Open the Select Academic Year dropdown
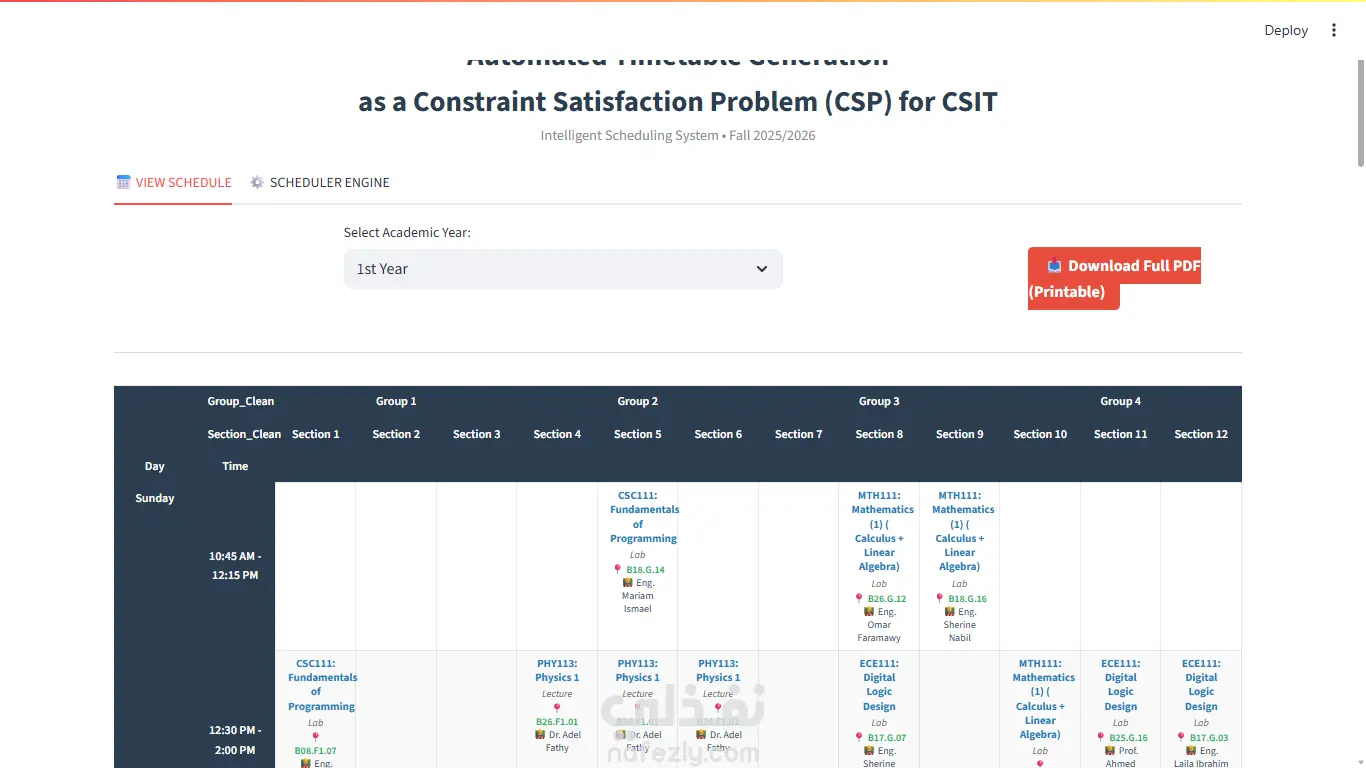The height and width of the screenshot is (768, 1366). 563,269
